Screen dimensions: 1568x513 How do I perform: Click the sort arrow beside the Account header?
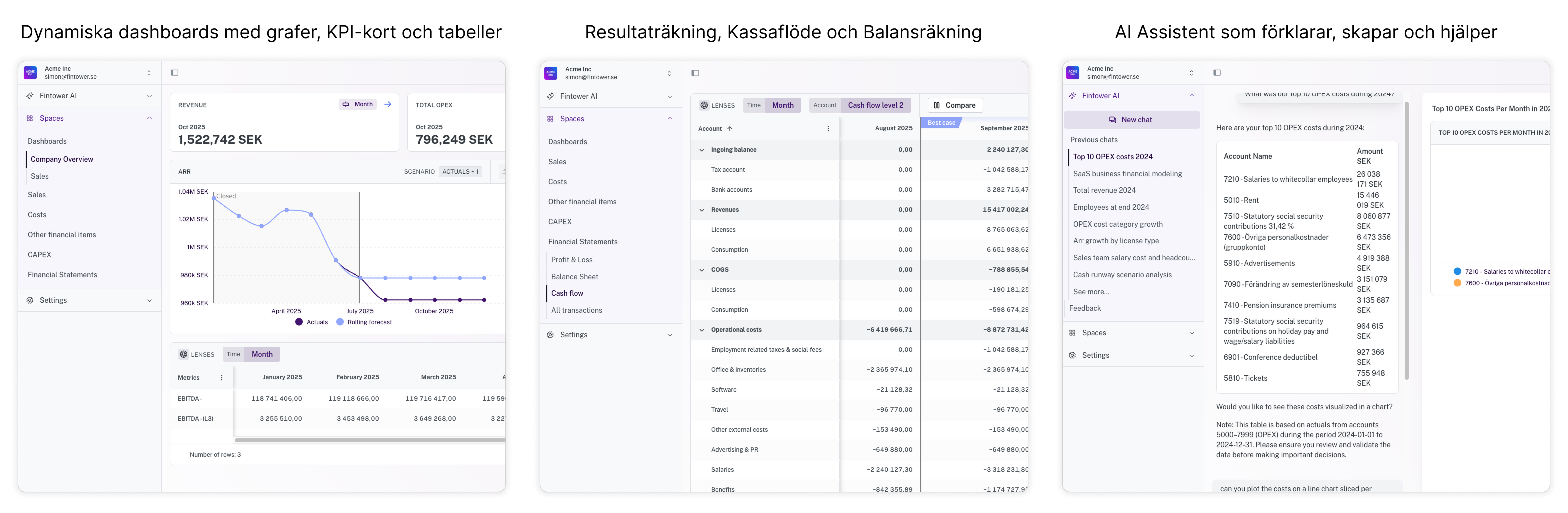tap(730, 129)
